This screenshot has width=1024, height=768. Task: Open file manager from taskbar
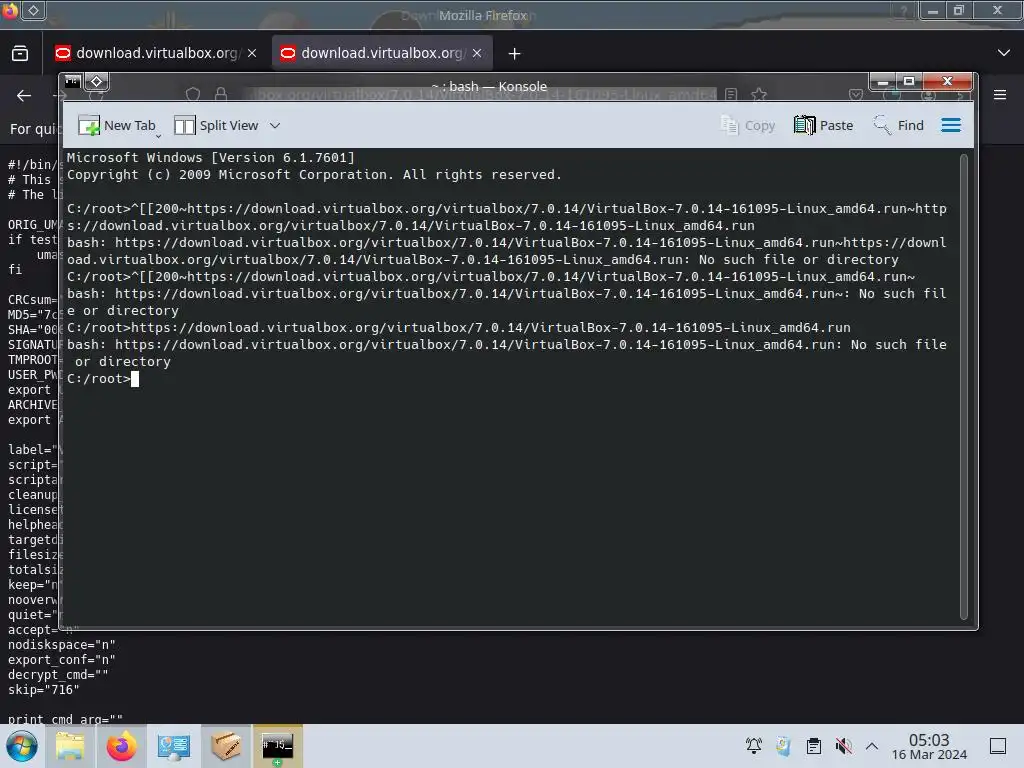[70, 746]
